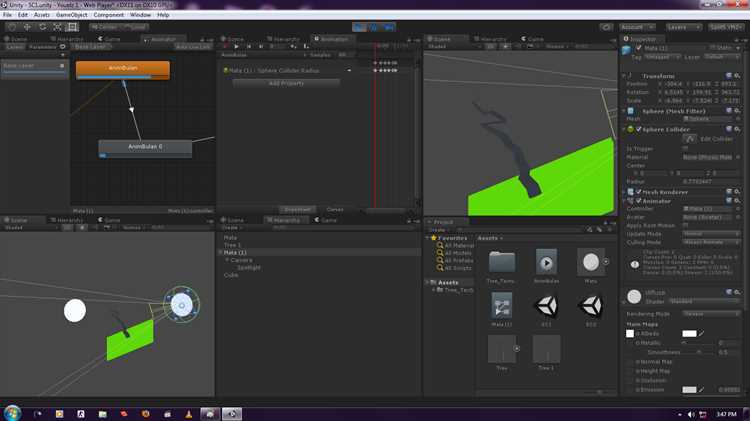Click the volume icon in system tray

pos(691,414)
